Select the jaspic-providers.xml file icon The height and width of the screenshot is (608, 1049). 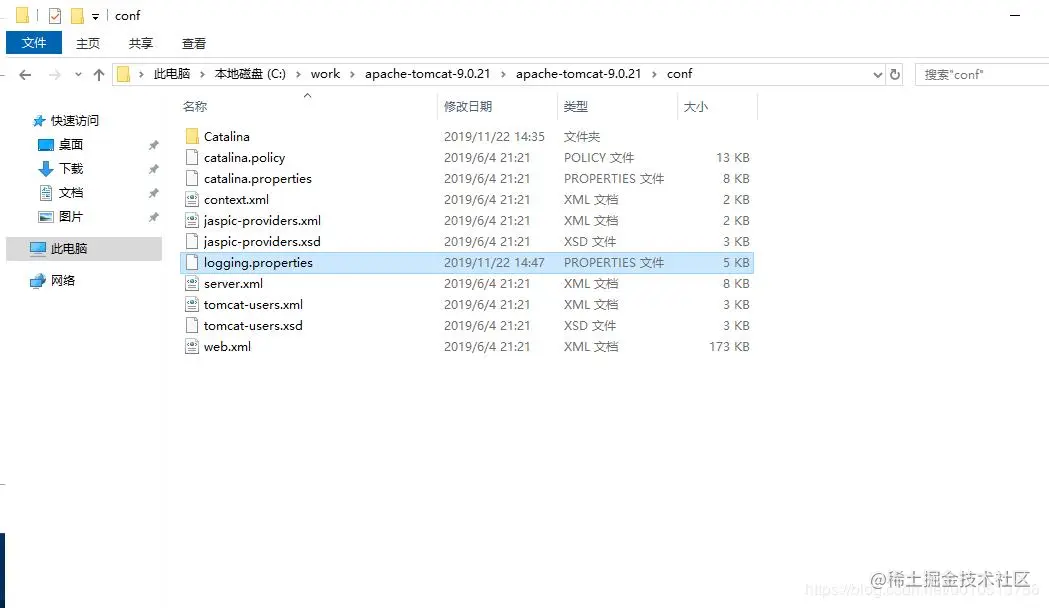(192, 220)
